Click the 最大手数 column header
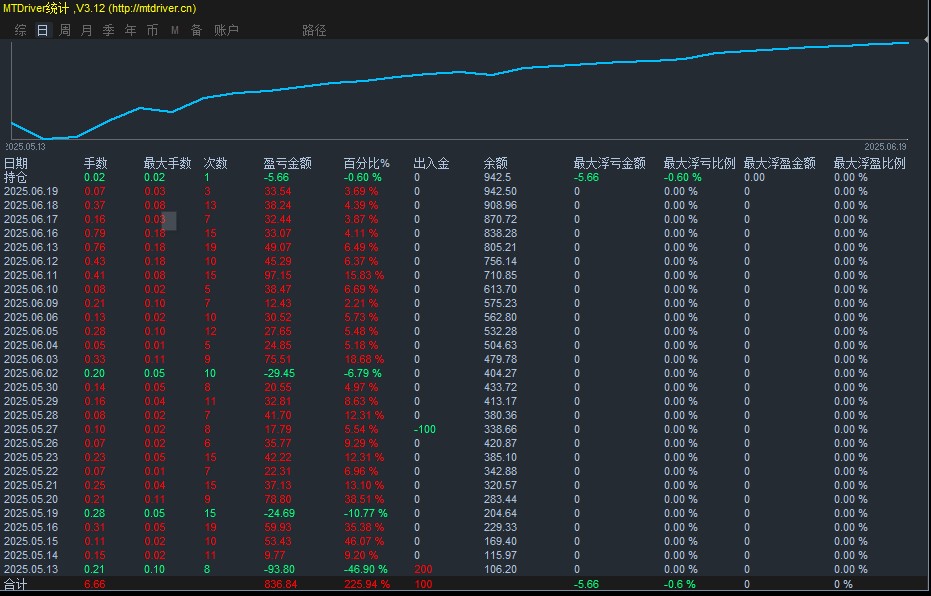Viewport: 931px width, 596px height. [x=167, y=163]
